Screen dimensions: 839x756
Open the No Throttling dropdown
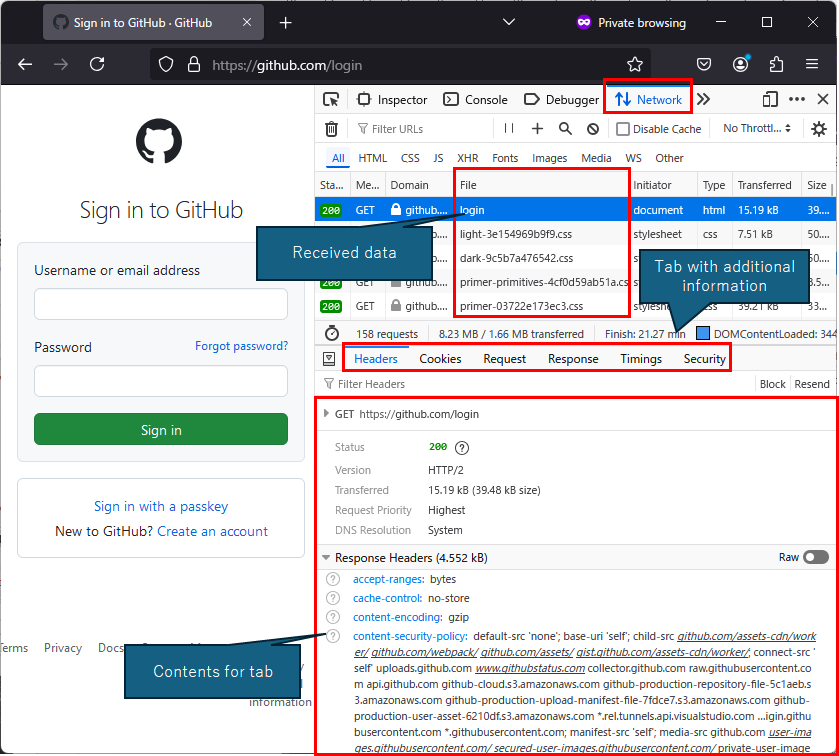pos(756,128)
